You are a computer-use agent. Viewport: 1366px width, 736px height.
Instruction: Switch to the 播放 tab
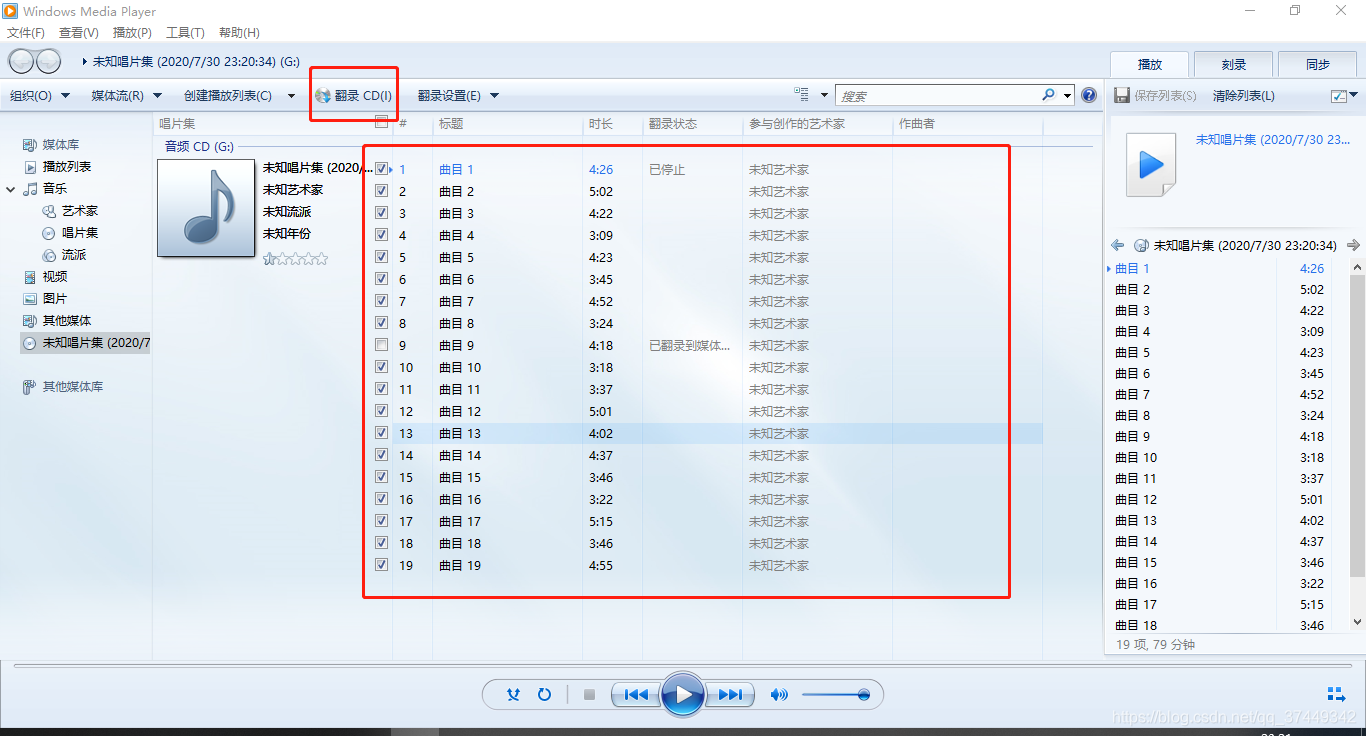pyautogui.click(x=1150, y=64)
